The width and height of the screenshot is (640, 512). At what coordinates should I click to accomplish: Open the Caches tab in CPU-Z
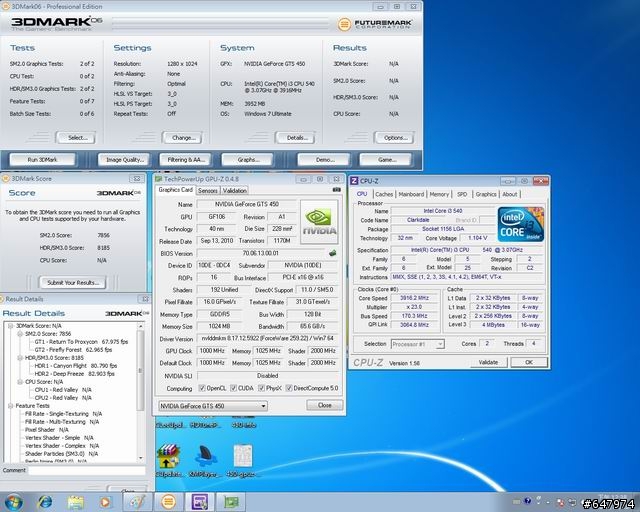tap(384, 194)
